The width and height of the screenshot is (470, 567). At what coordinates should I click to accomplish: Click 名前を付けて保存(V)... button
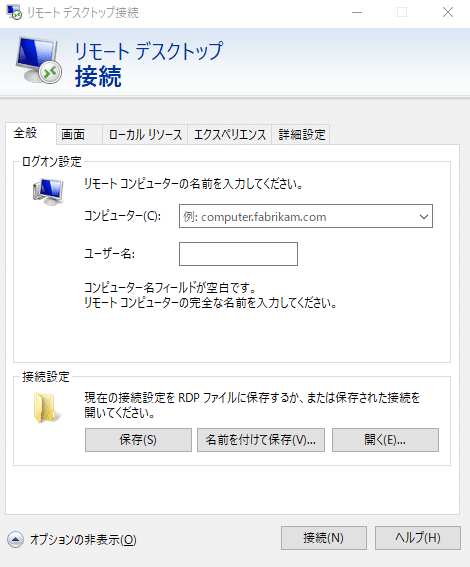point(261,440)
